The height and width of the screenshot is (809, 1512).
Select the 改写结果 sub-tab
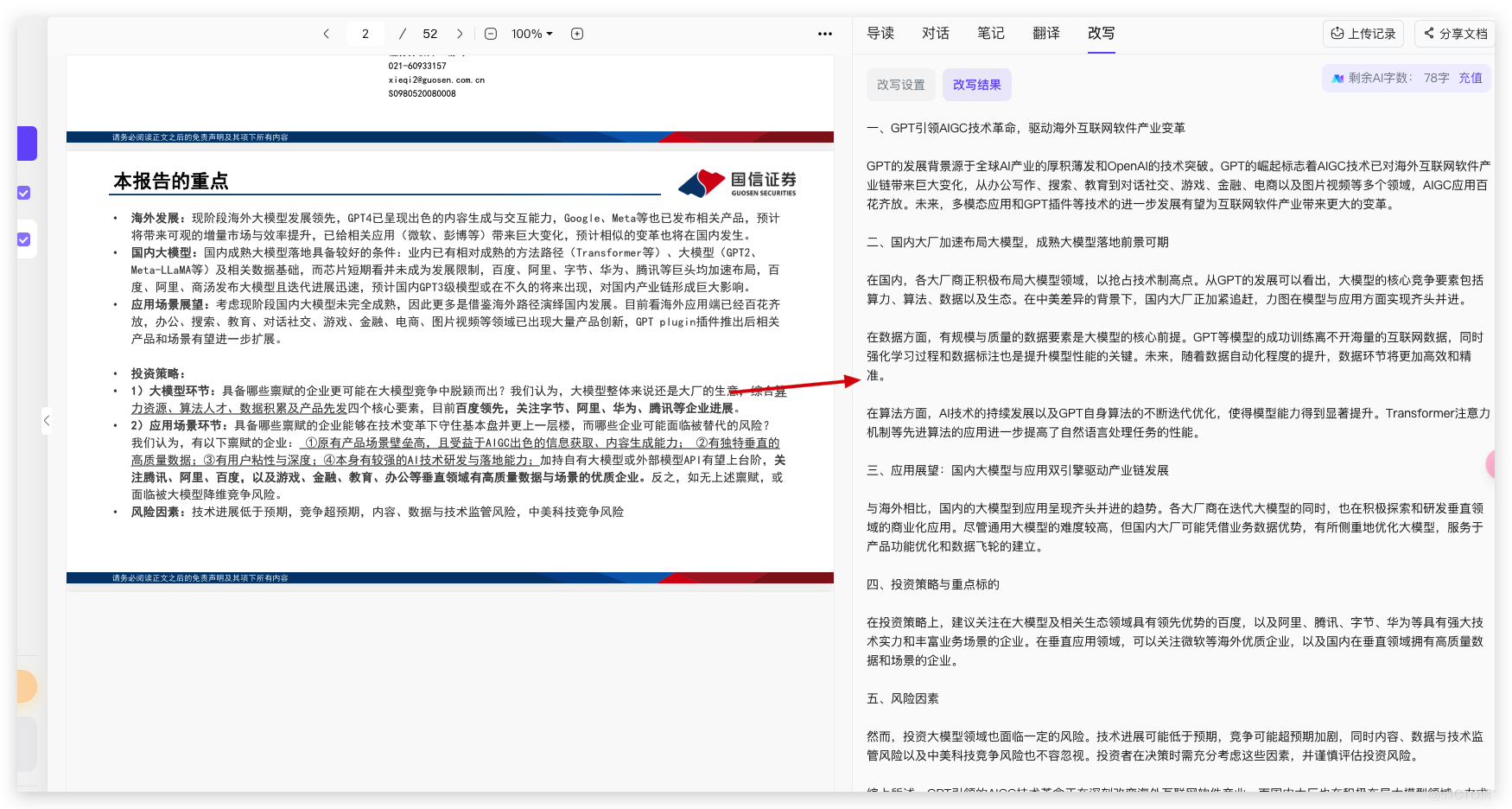click(x=977, y=85)
